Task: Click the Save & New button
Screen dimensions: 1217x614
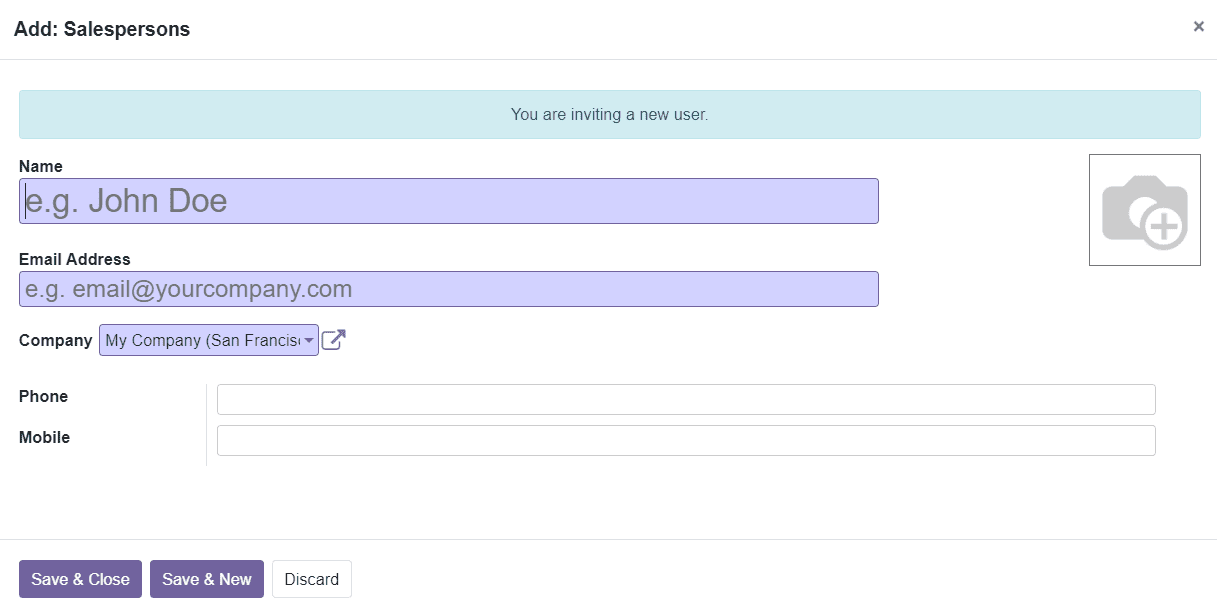Action: [206, 578]
